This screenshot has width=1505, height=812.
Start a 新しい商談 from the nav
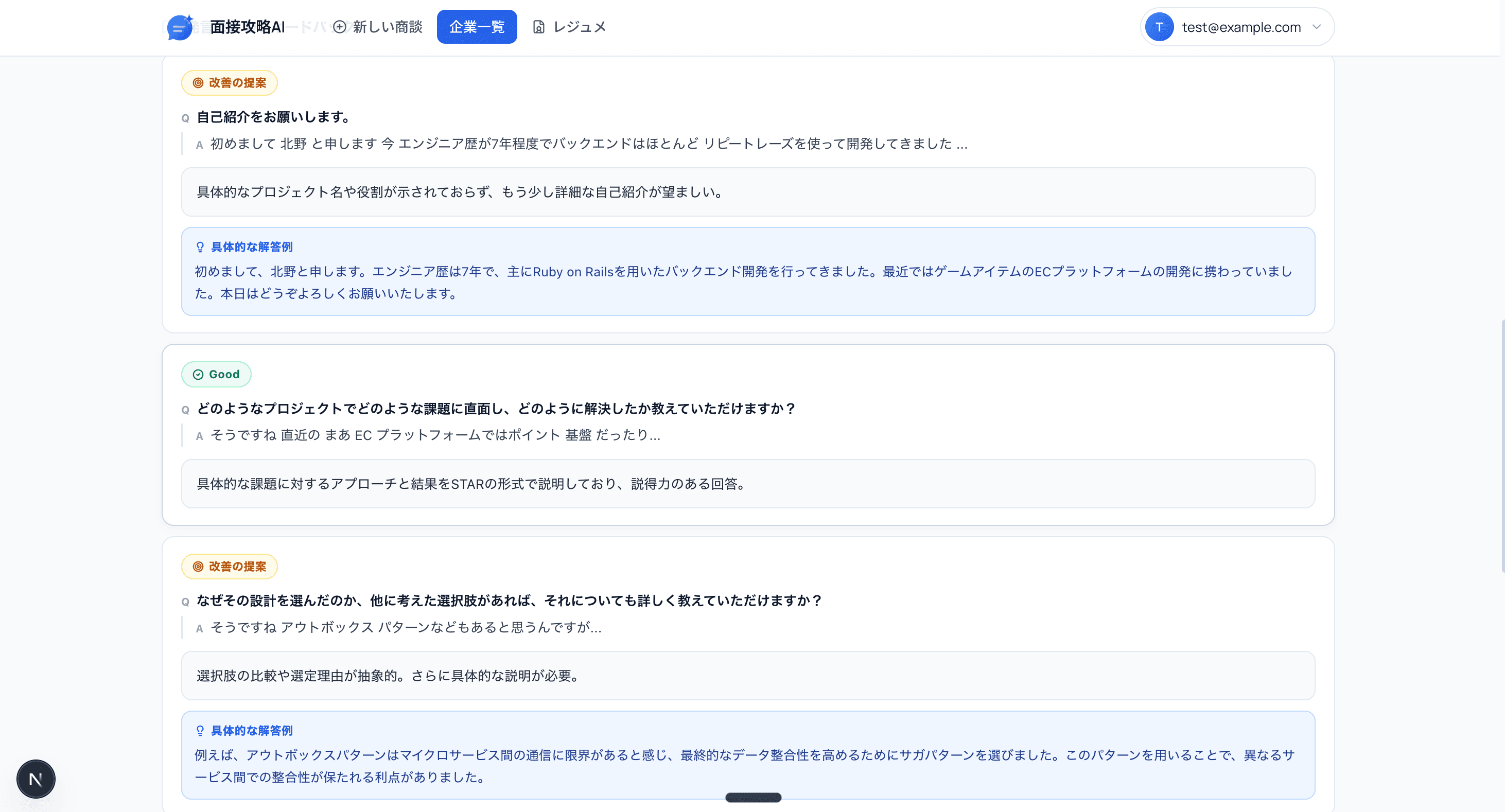tap(377, 27)
